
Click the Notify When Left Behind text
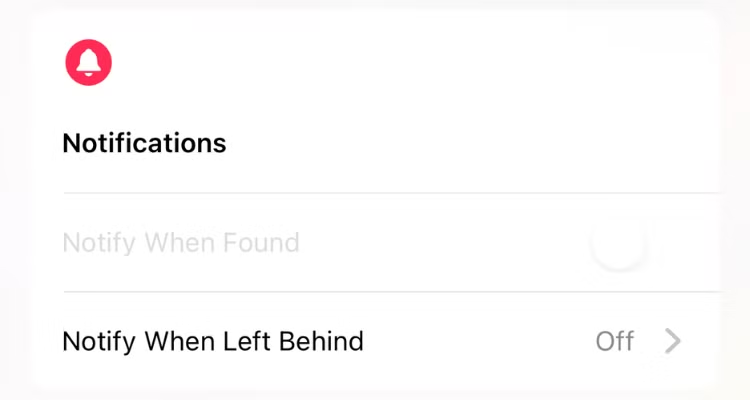point(213,342)
